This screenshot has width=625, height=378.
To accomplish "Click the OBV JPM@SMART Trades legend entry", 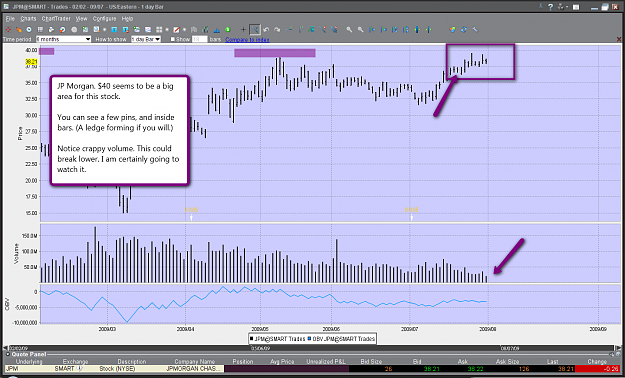I will pyautogui.click(x=341, y=339).
